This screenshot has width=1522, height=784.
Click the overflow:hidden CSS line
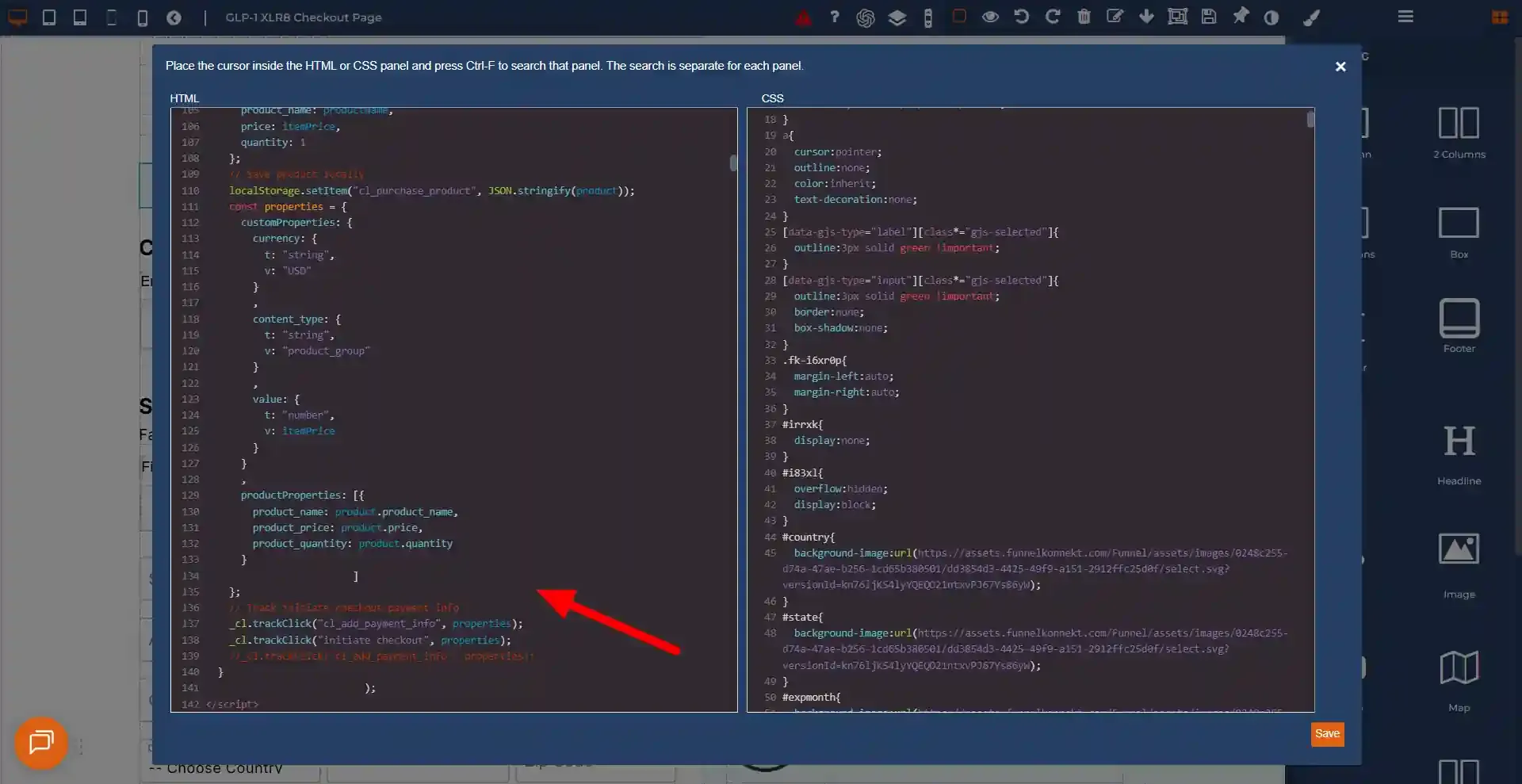point(841,489)
